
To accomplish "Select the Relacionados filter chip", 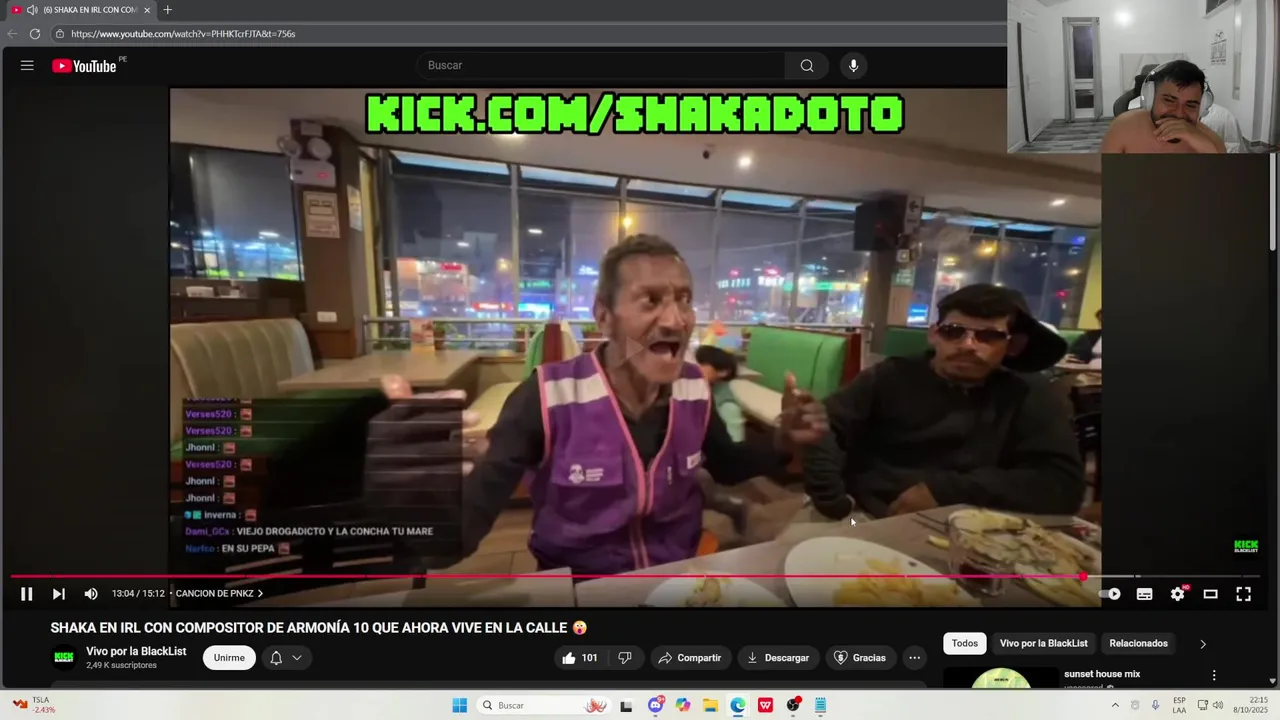I will pyautogui.click(x=1138, y=643).
